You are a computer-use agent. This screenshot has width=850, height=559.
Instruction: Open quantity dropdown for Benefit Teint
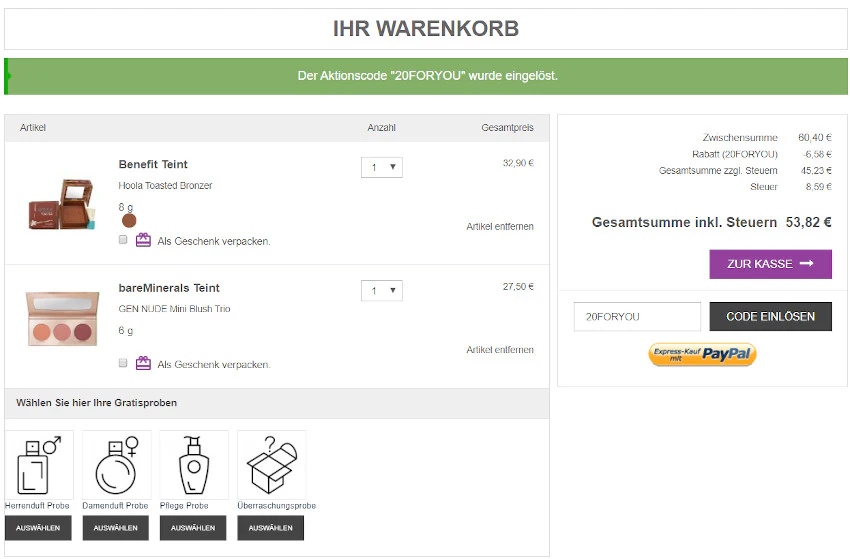tap(382, 167)
